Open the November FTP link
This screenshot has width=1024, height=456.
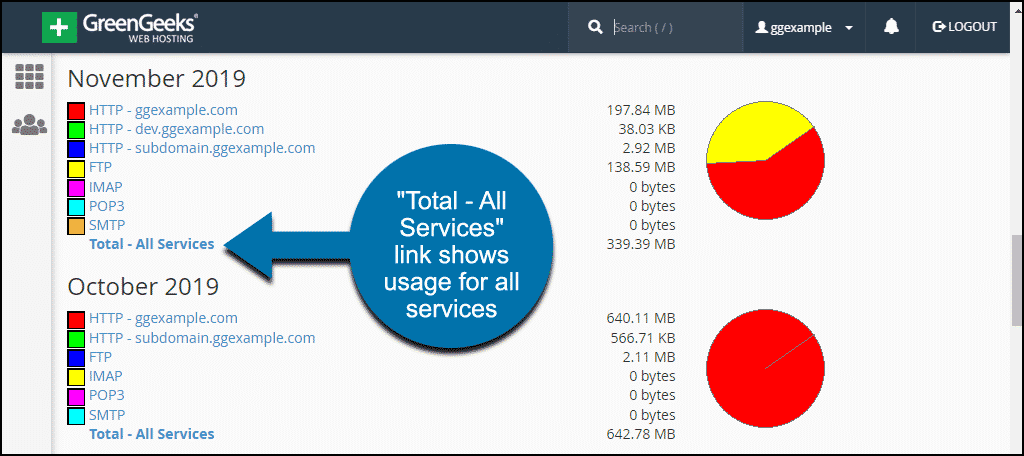[100, 167]
